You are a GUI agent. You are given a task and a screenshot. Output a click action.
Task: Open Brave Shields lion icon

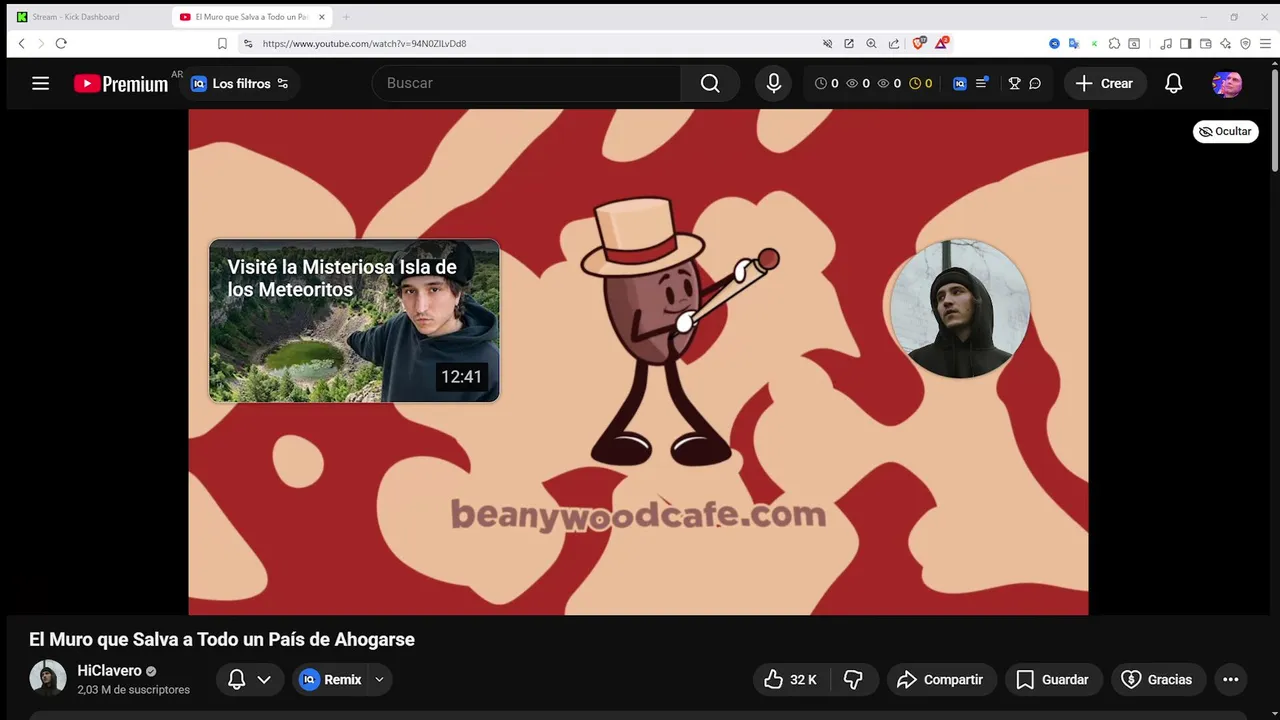[919, 43]
